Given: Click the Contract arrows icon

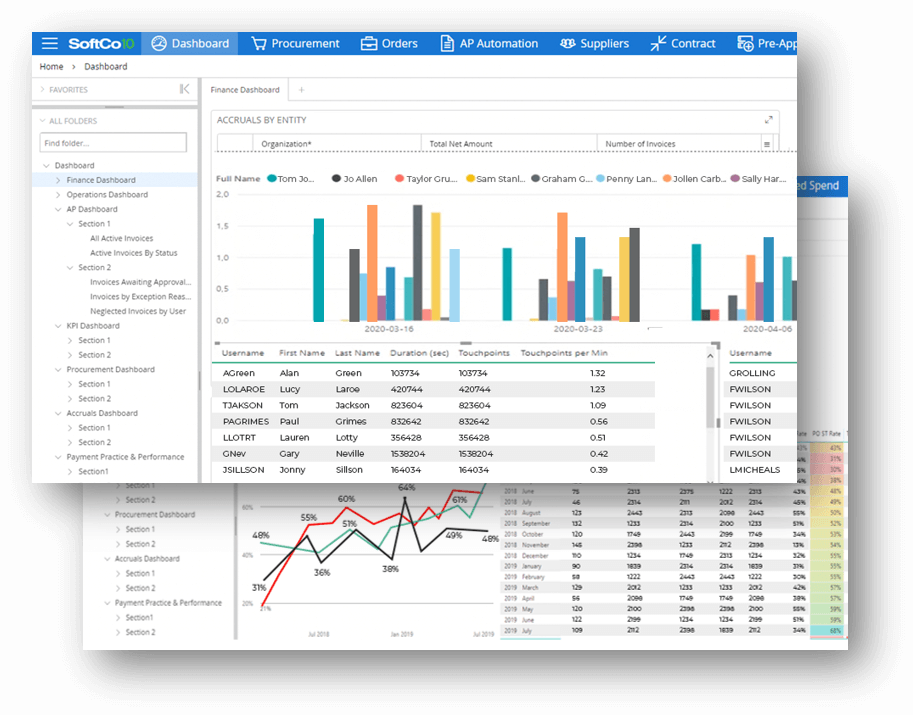Looking at the screenshot, I should (657, 43).
